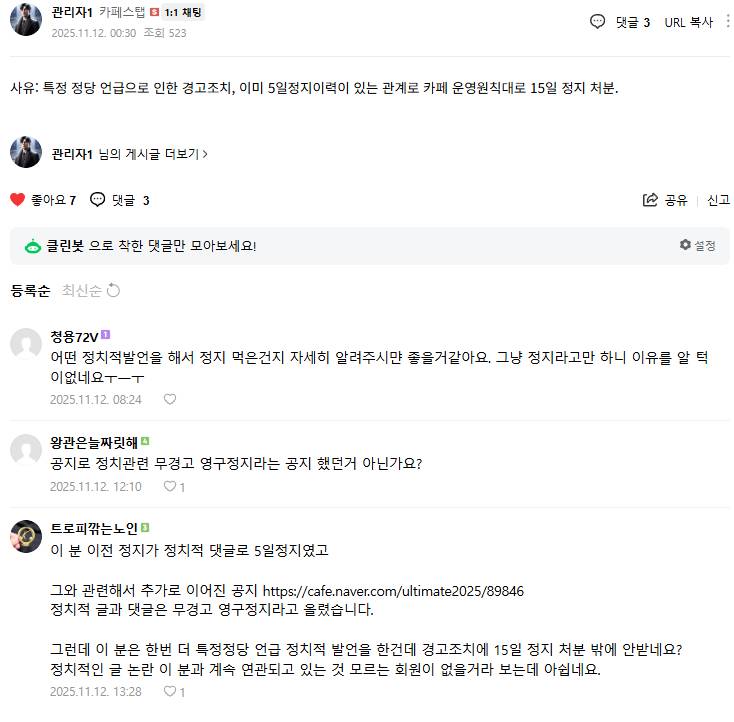Click the 청용72V username
Viewport: 734px width, 722px height.
click(x=73, y=335)
